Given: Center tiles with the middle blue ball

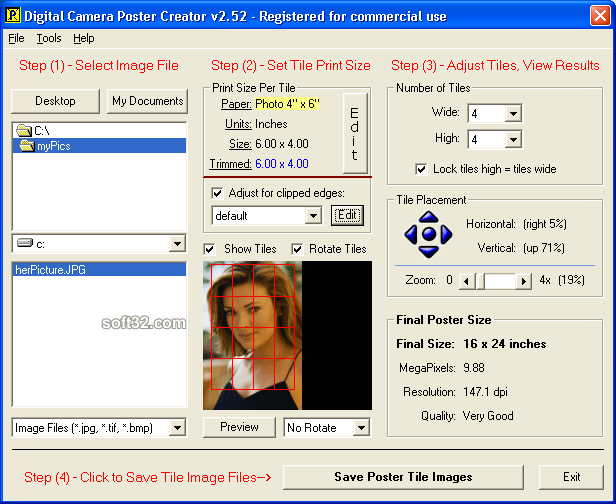Looking at the screenshot, I should [429, 234].
